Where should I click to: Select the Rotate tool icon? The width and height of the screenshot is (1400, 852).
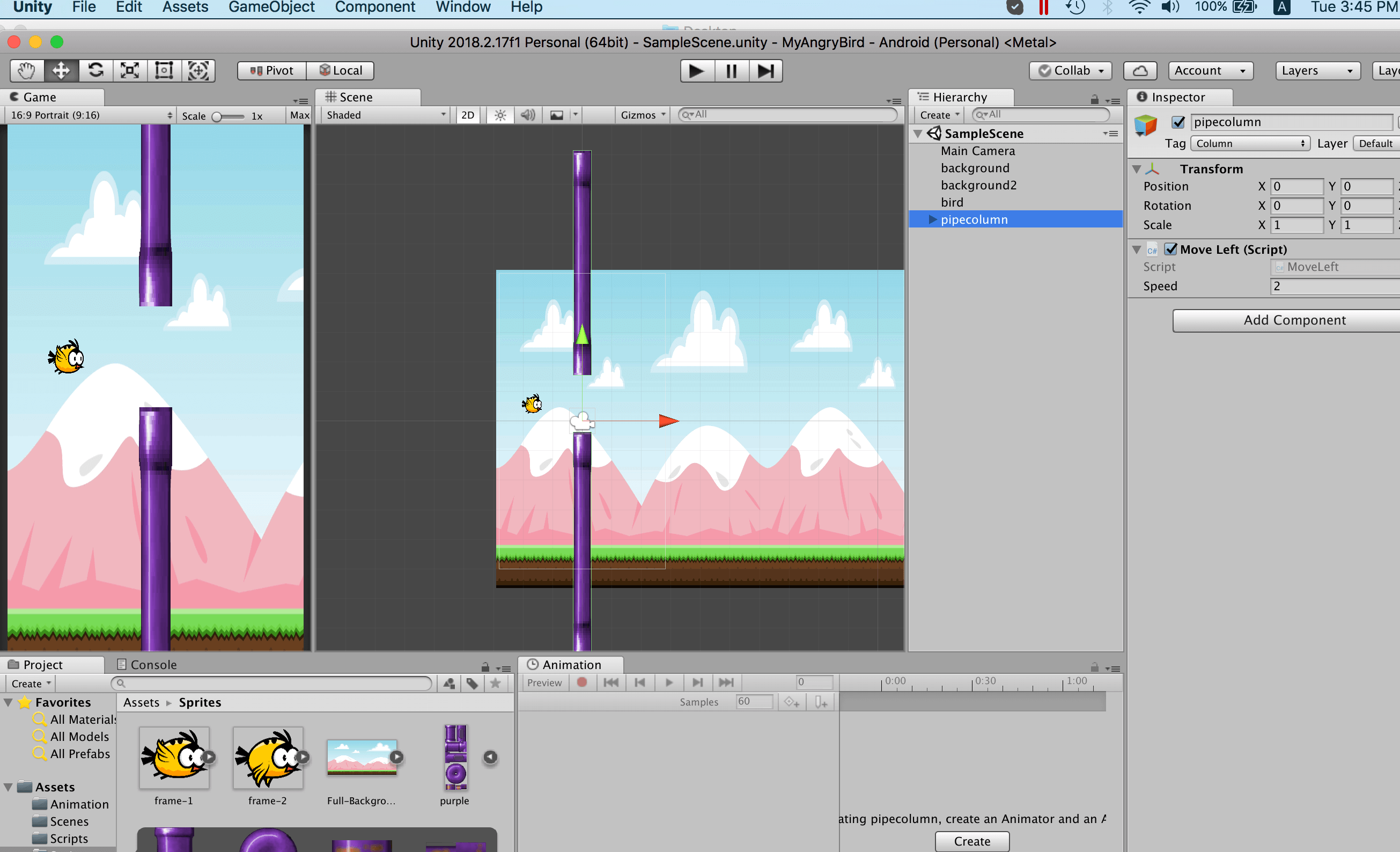coord(95,70)
